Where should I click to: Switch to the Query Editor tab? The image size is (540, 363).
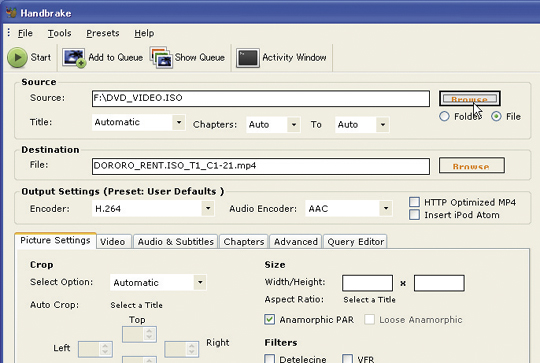356,242
